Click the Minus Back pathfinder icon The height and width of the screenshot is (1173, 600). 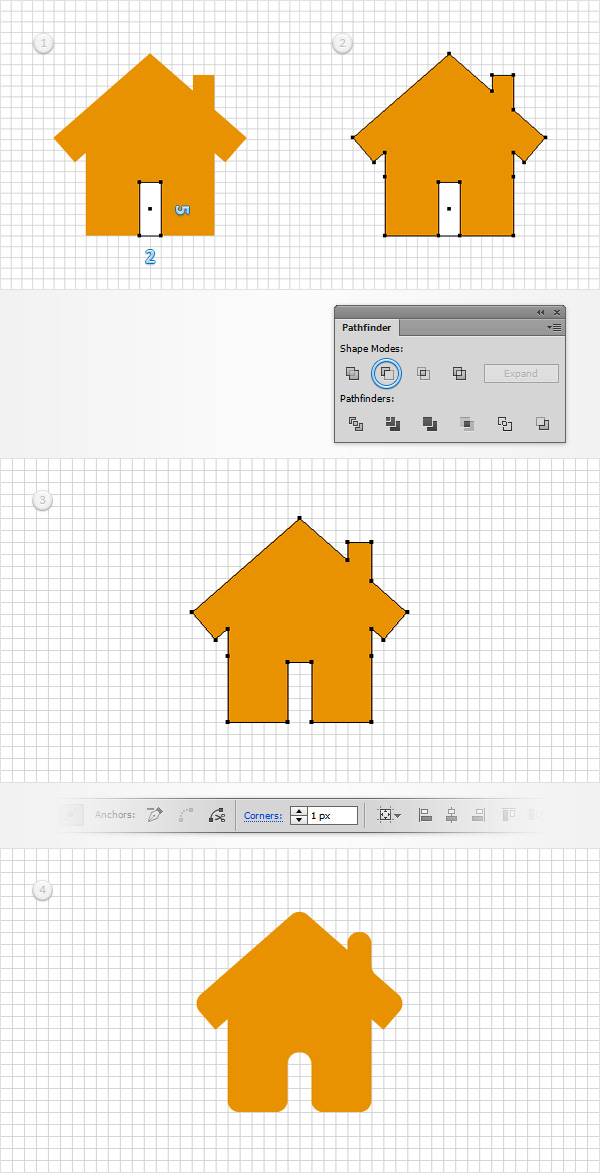(x=542, y=424)
